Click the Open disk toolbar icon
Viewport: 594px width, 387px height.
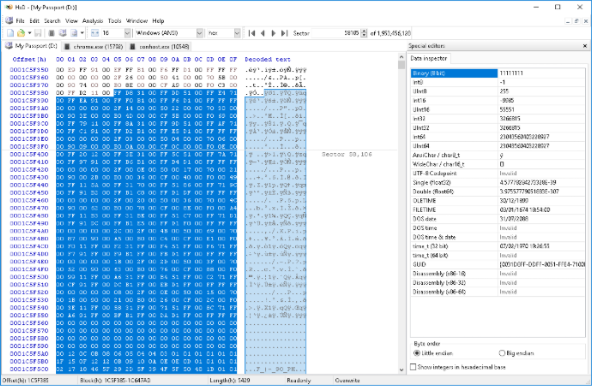(63, 33)
